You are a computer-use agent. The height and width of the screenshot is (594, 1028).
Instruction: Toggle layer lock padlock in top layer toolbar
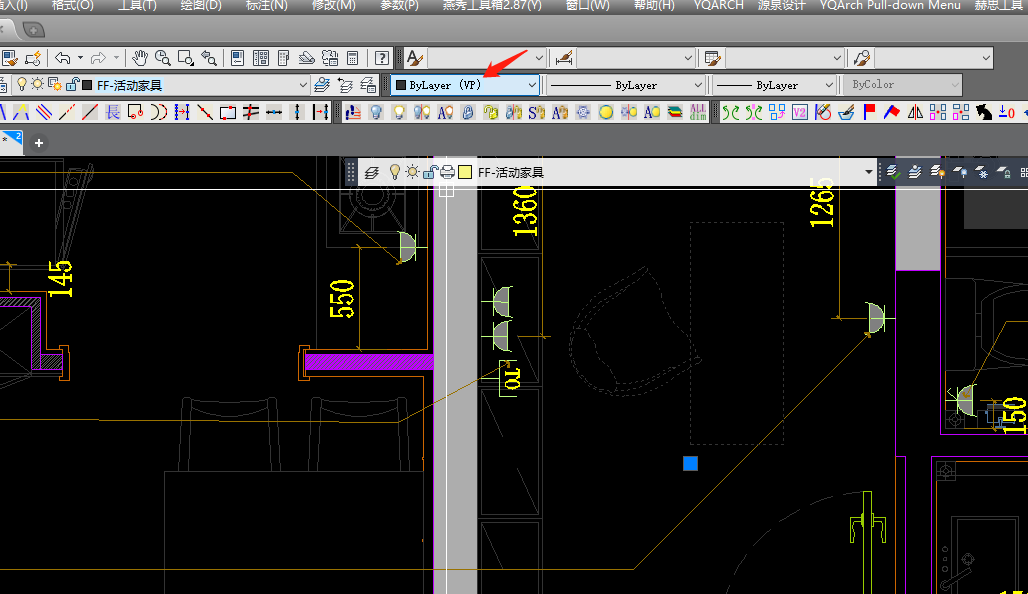click(x=72, y=84)
